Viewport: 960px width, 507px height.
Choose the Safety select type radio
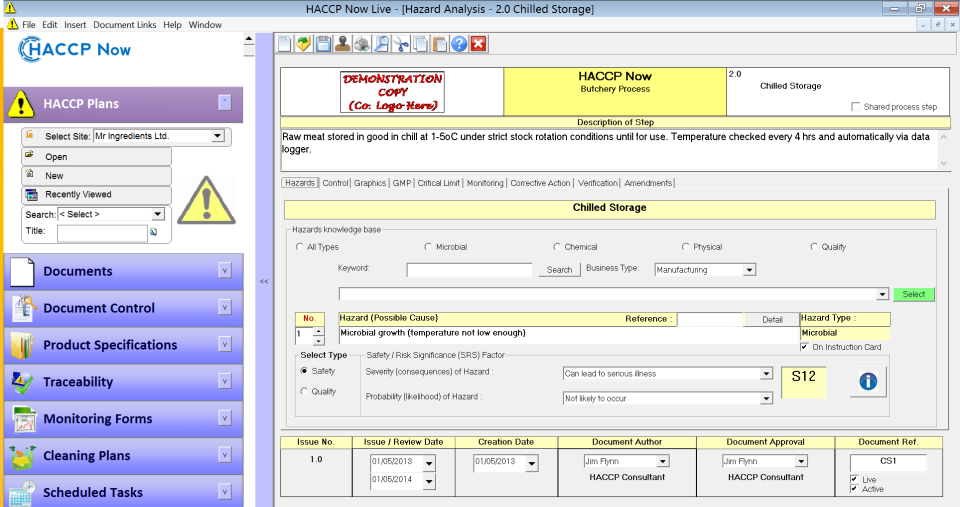tap(304, 371)
